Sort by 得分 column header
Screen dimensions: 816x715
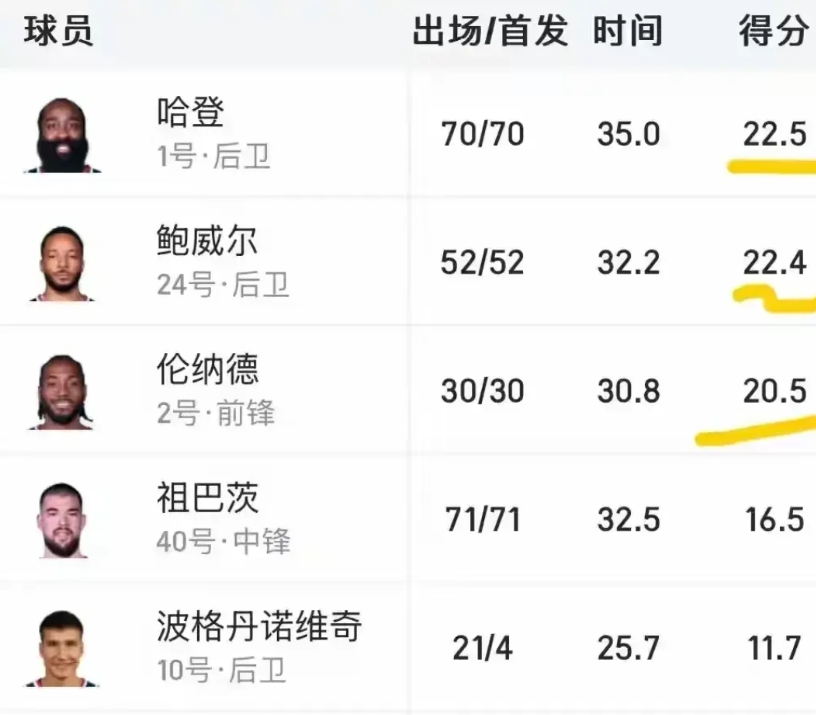pos(773,31)
